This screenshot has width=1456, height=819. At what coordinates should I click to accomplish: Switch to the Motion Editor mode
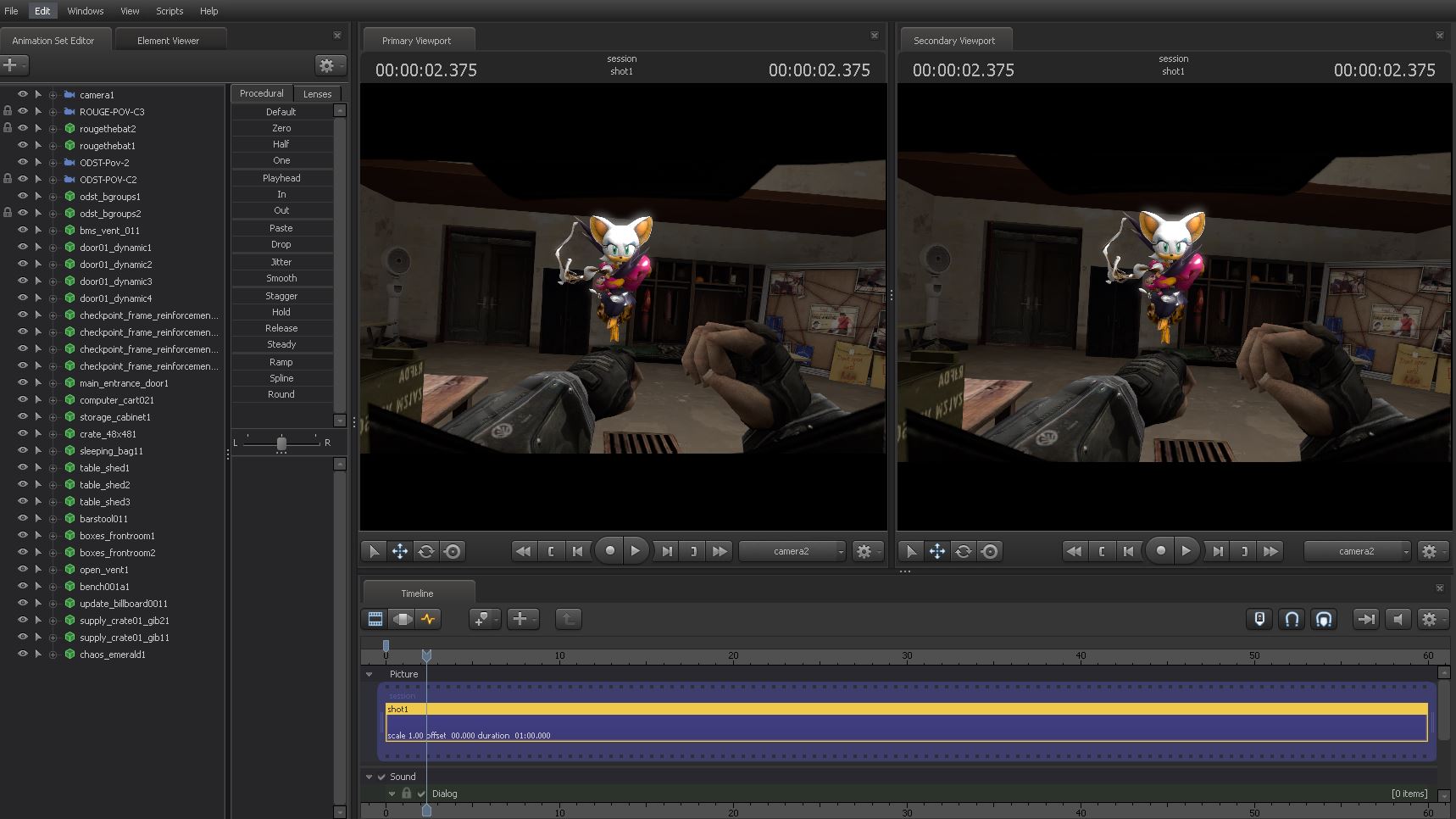(x=402, y=619)
